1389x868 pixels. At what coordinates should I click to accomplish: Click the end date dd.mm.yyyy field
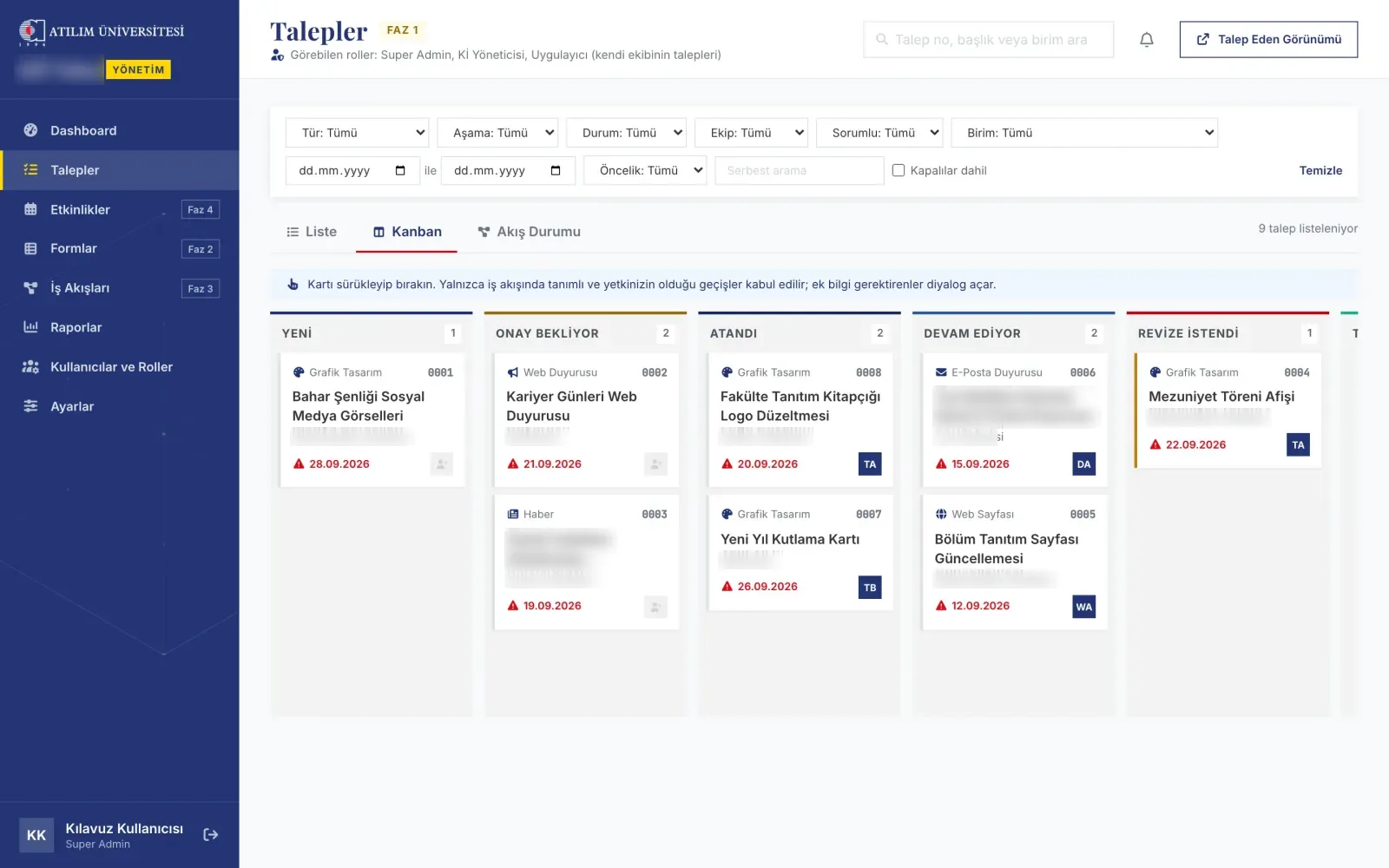(508, 170)
